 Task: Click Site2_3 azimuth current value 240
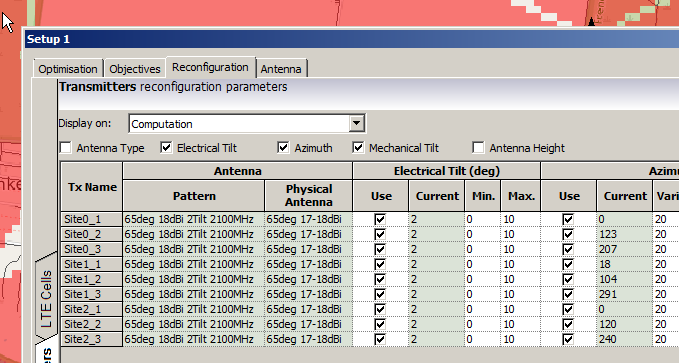(624, 339)
